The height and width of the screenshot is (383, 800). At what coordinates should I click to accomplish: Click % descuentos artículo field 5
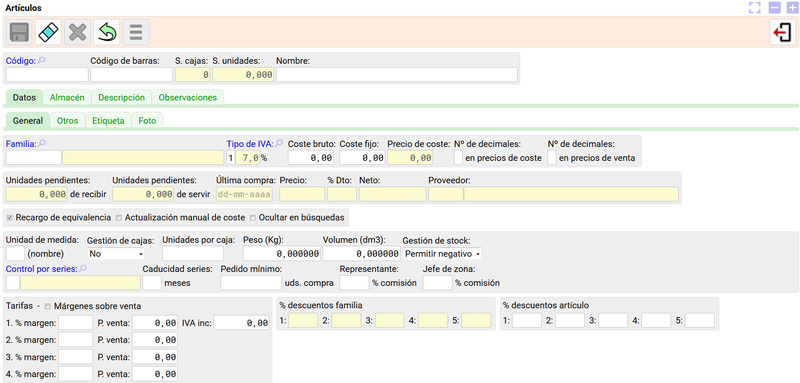[700, 320]
